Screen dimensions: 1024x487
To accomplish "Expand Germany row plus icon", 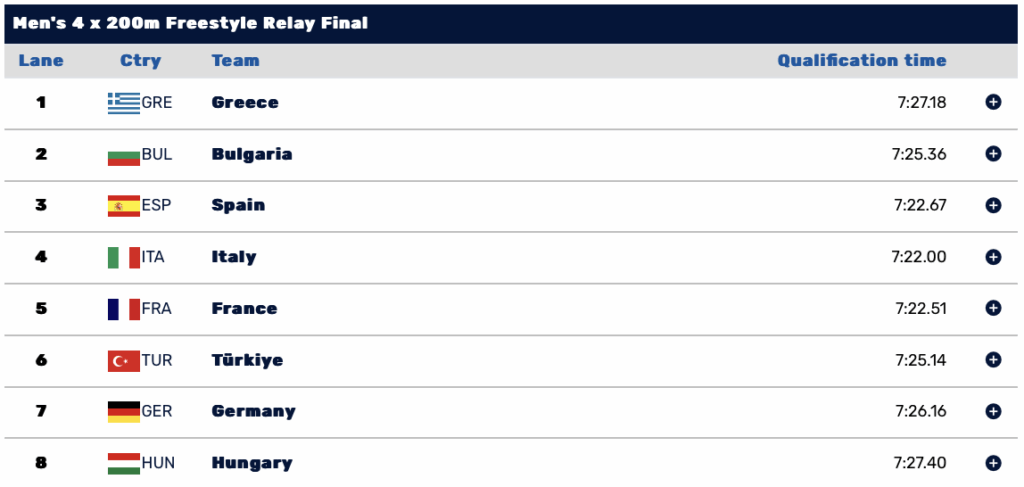I will 993,411.
